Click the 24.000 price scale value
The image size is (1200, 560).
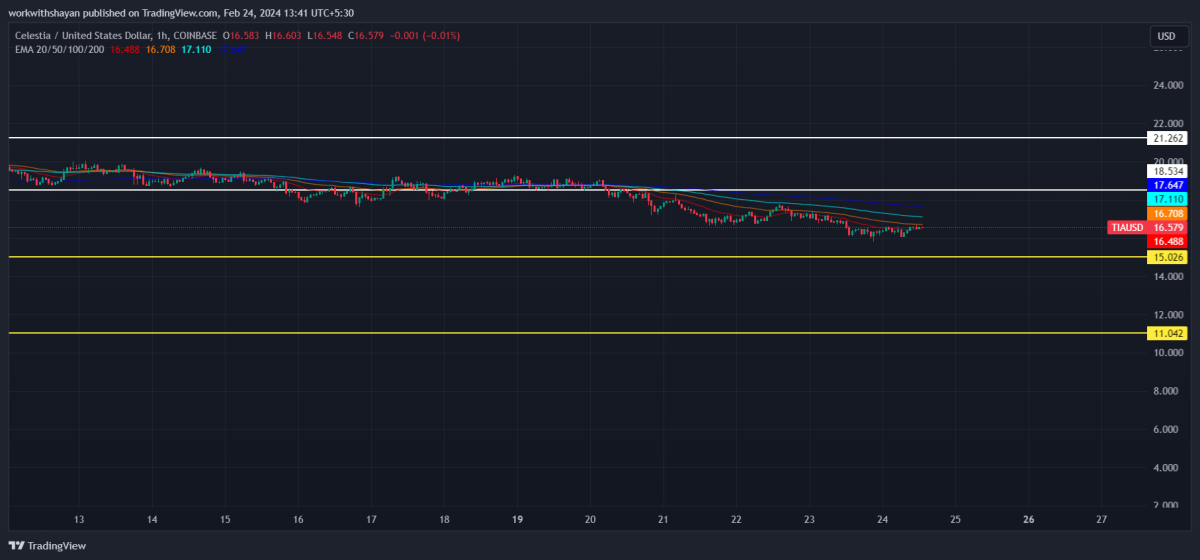coord(1168,86)
